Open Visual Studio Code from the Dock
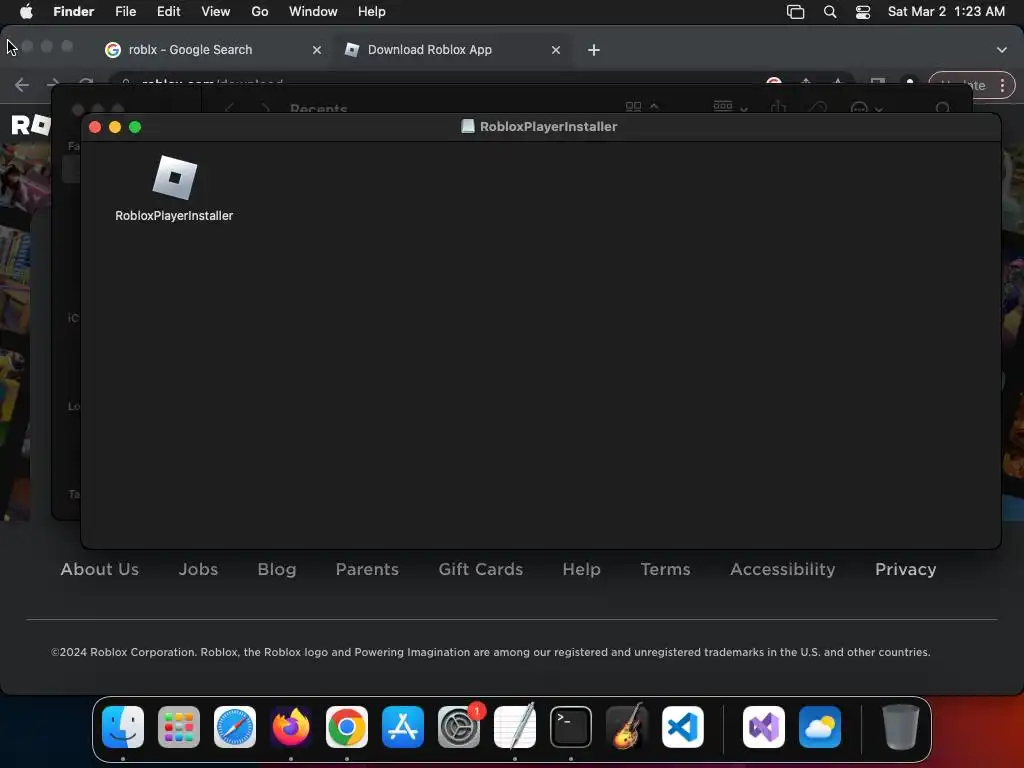This screenshot has height=768, width=1024. 682,727
